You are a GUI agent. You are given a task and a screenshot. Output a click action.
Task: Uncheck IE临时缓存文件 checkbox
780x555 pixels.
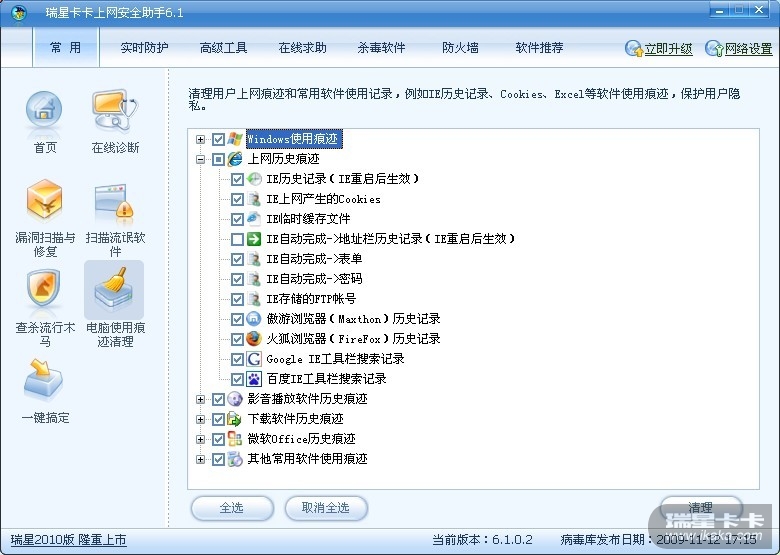click(x=237, y=219)
